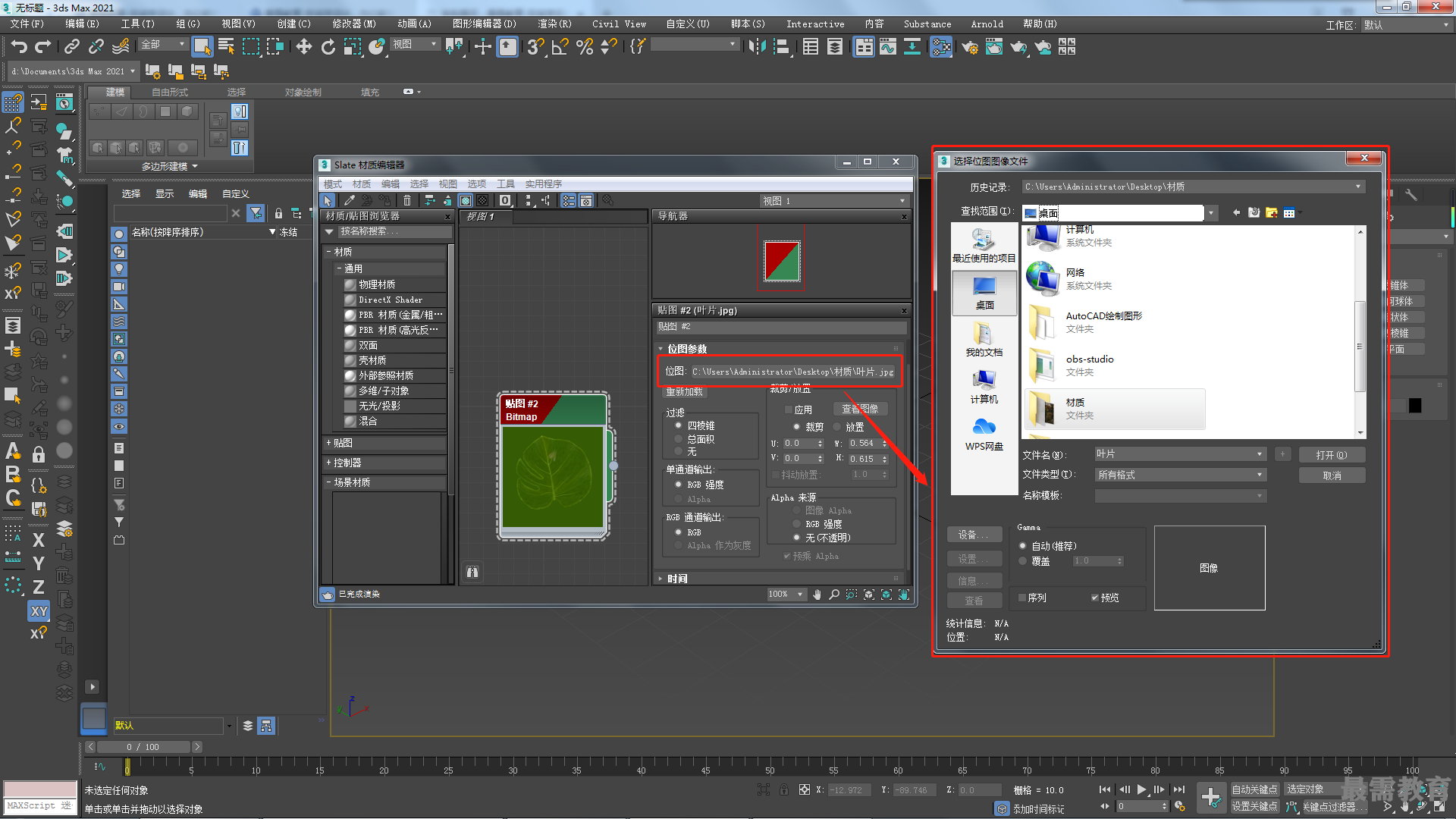Go back with file dialog arrow icon
This screenshot has width=1456, height=819.
1237,212
